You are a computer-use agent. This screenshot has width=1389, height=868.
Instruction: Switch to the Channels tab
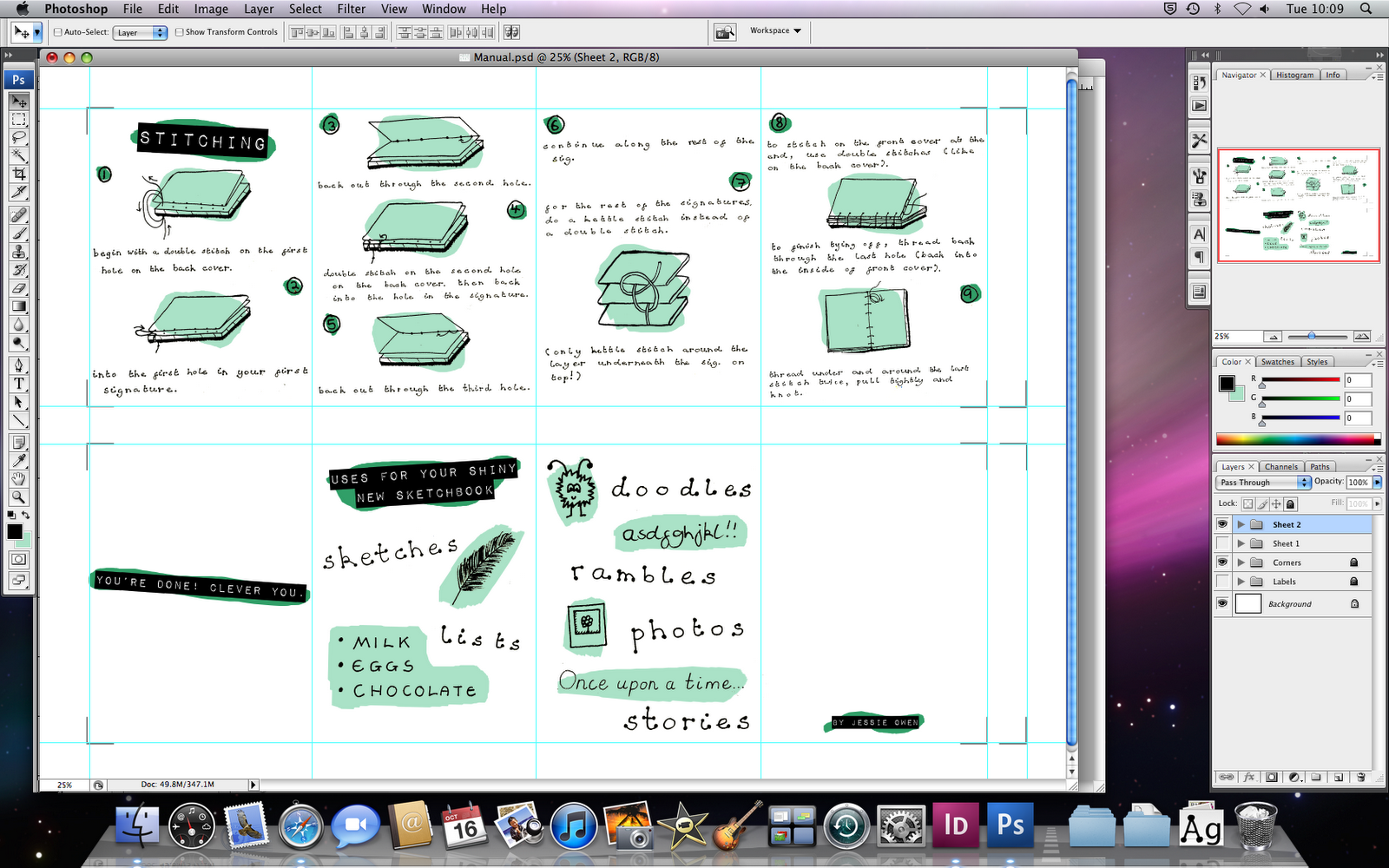[1281, 466]
